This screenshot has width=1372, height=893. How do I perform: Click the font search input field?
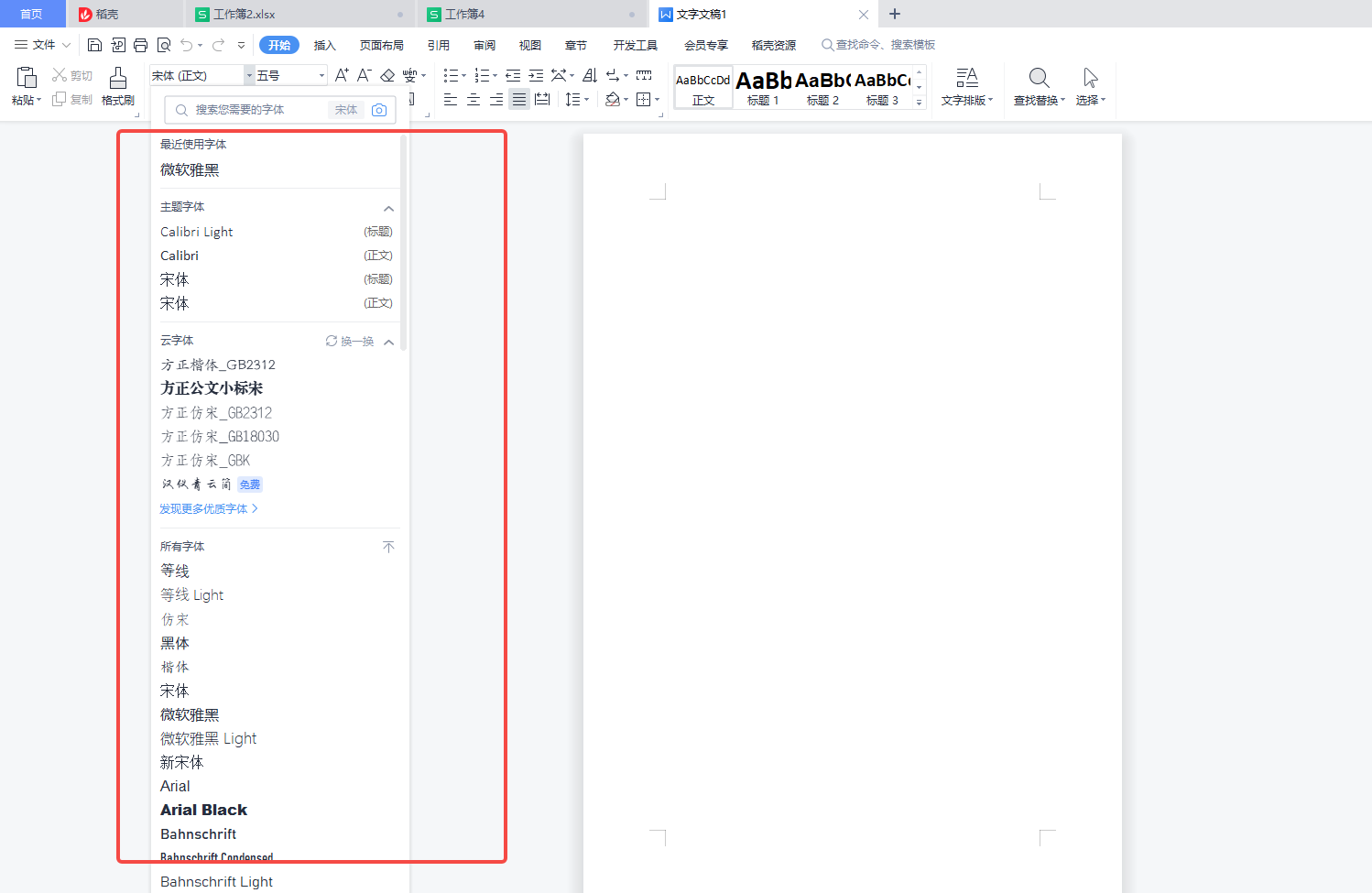[247, 110]
